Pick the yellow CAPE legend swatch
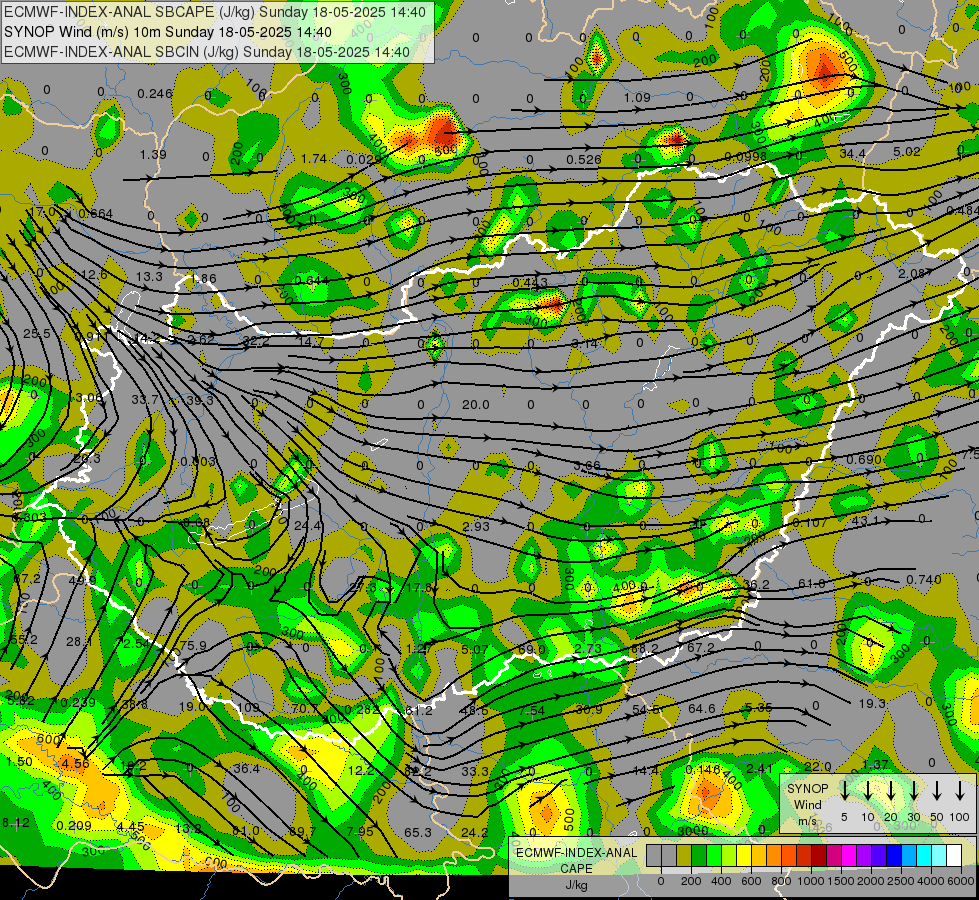This screenshot has width=979, height=900. tap(744, 856)
